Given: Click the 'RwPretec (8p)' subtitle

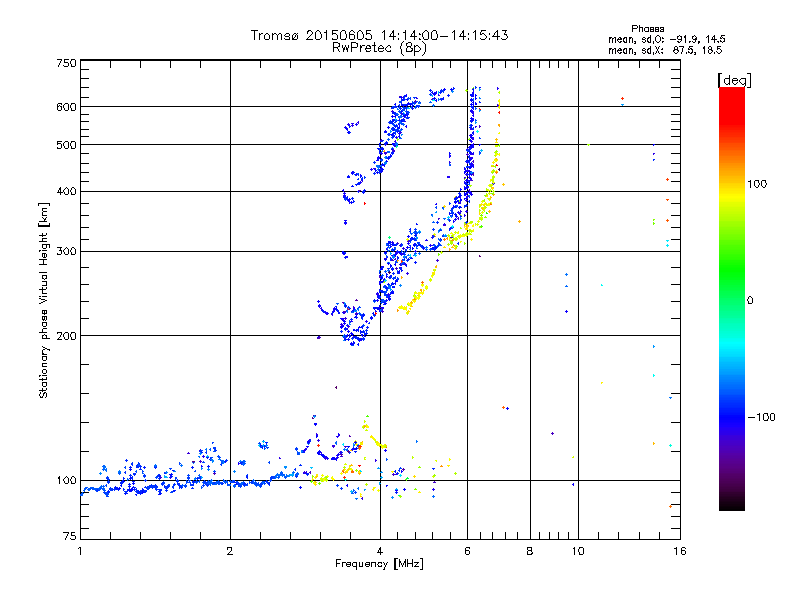Looking at the screenshot, I should pyautogui.click(x=379, y=48).
